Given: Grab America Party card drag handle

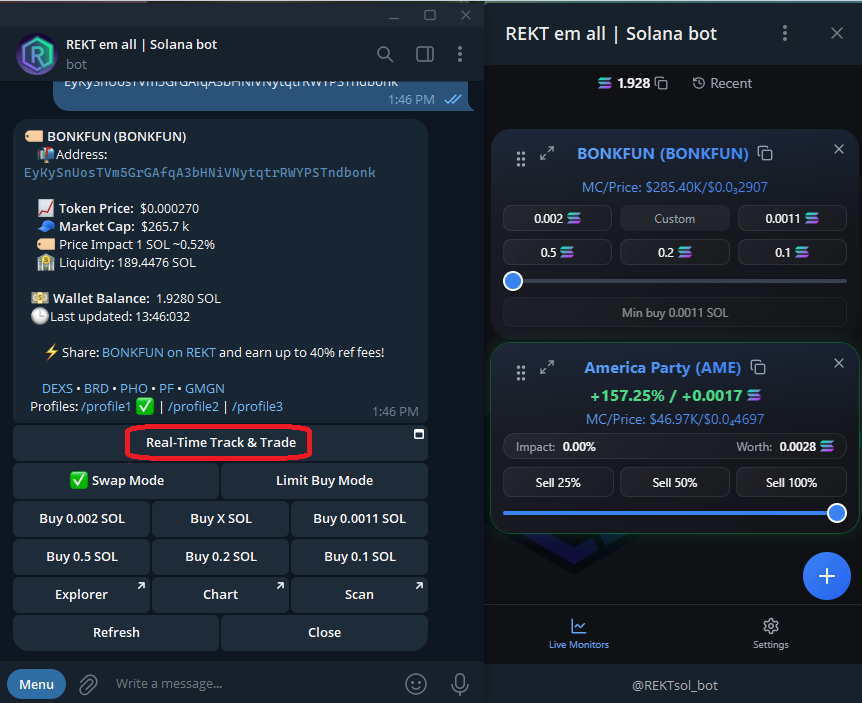Looking at the screenshot, I should [x=521, y=373].
